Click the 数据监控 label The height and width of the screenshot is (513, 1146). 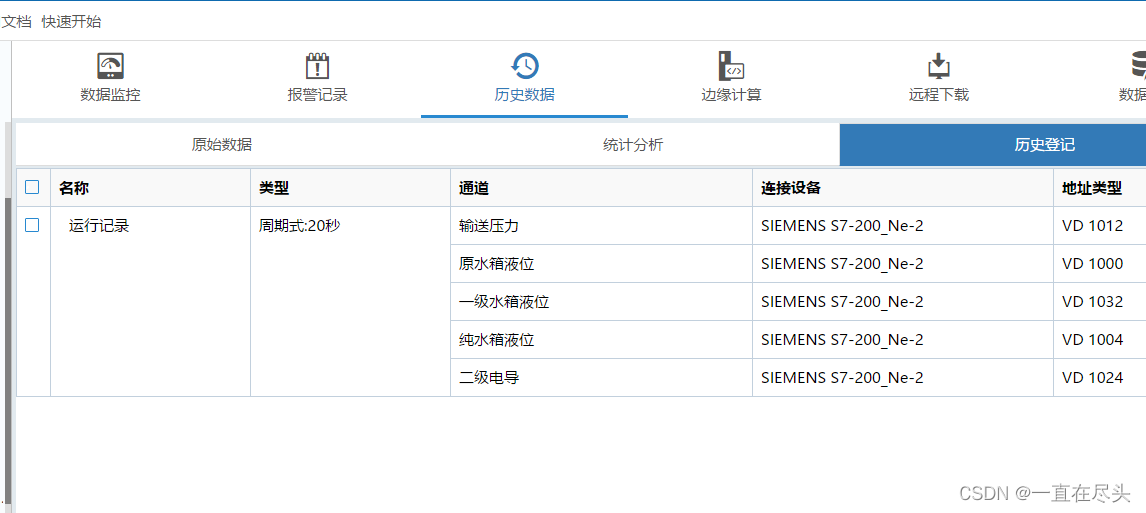click(110, 95)
